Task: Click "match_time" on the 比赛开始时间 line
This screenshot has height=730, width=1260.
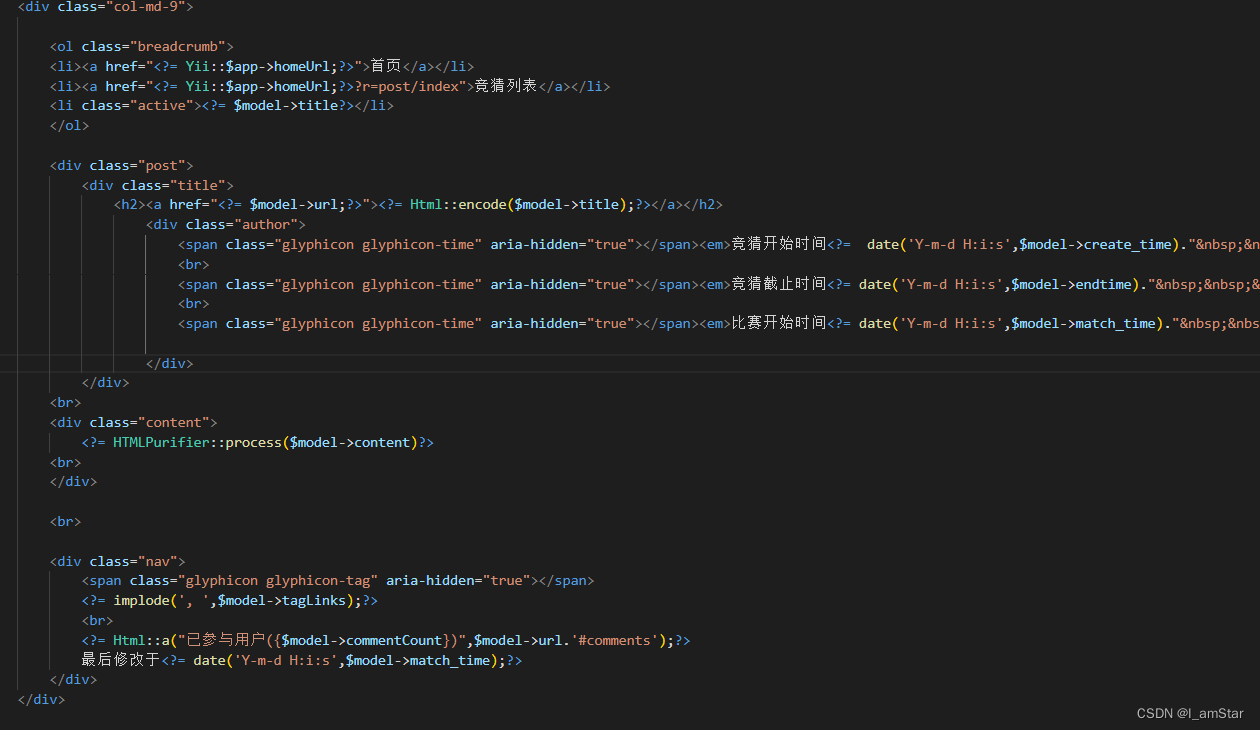Action: [x=1115, y=323]
